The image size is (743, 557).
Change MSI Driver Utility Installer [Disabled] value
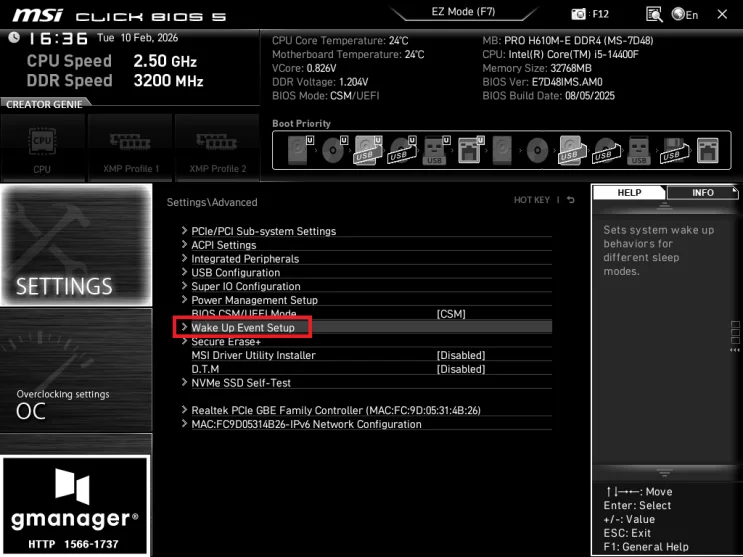point(461,355)
